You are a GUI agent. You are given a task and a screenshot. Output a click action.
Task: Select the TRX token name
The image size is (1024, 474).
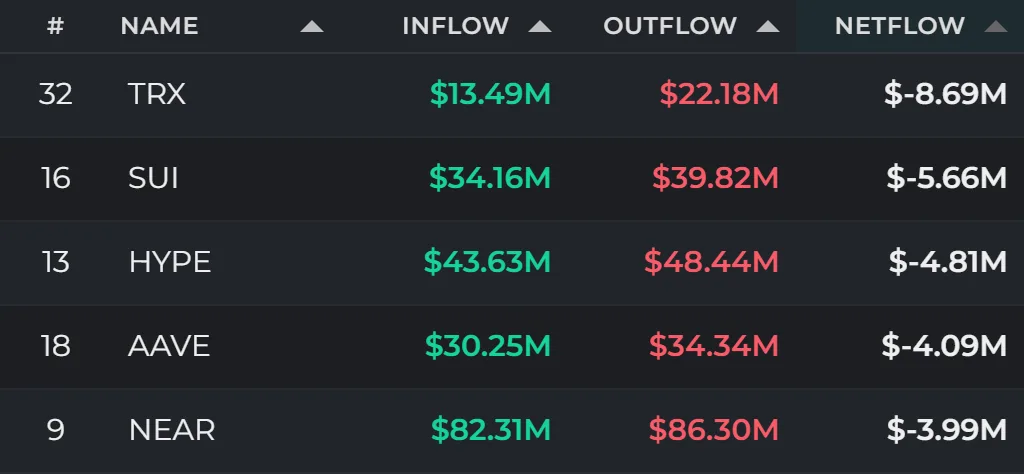tap(157, 95)
